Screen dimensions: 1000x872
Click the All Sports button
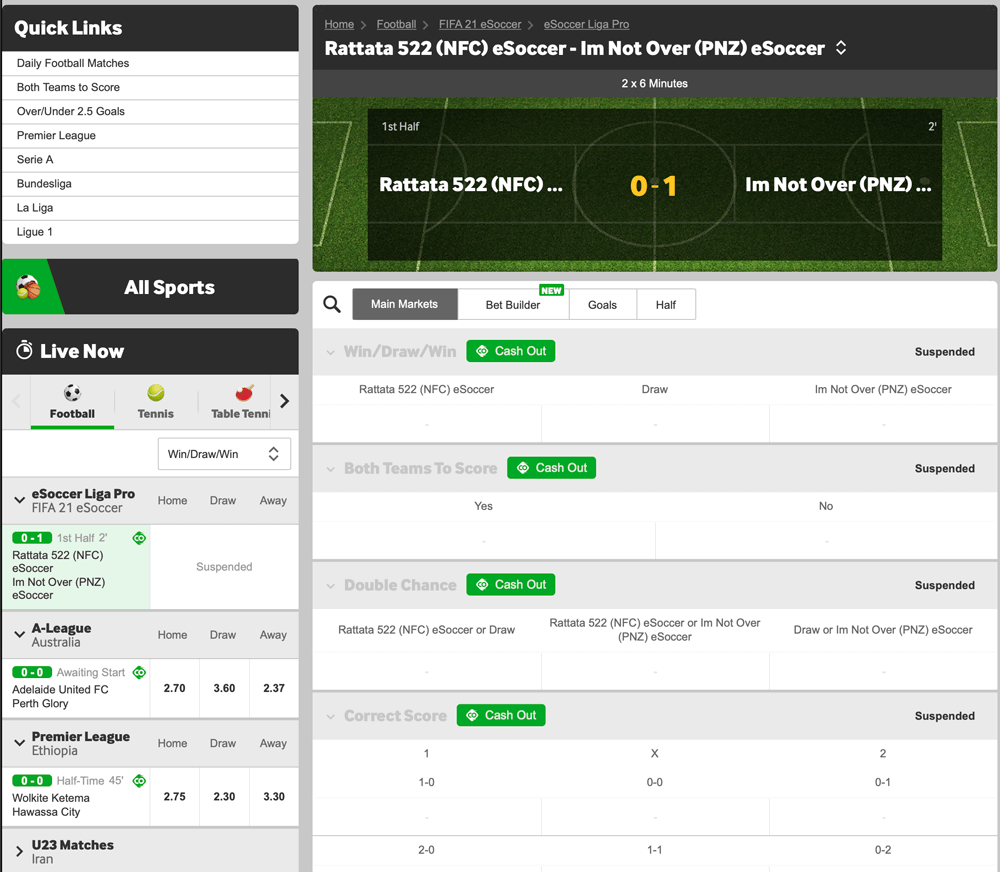[x=169, y=287]
